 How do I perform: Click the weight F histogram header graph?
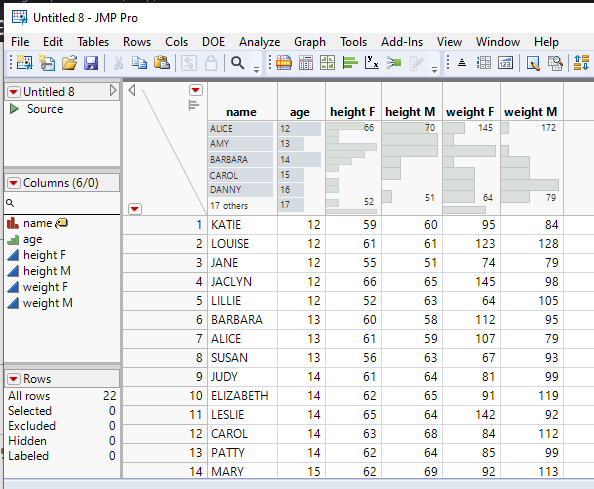pos(471,168)
